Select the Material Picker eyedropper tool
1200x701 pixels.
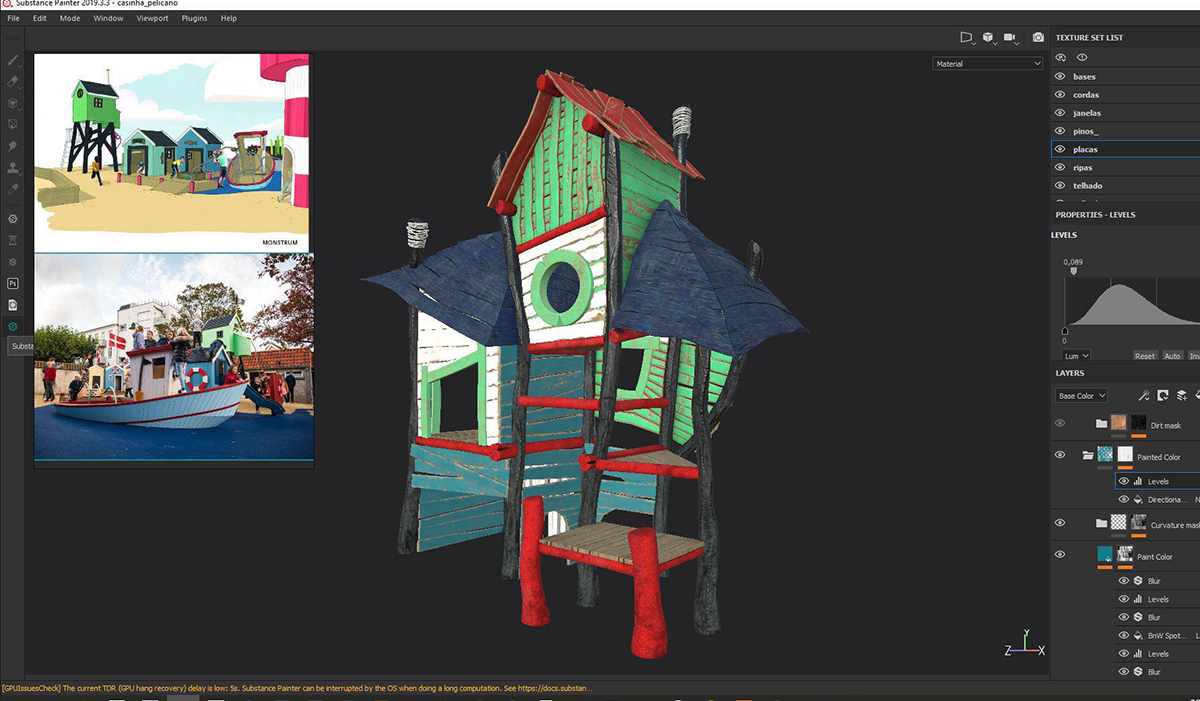[13, 188]
